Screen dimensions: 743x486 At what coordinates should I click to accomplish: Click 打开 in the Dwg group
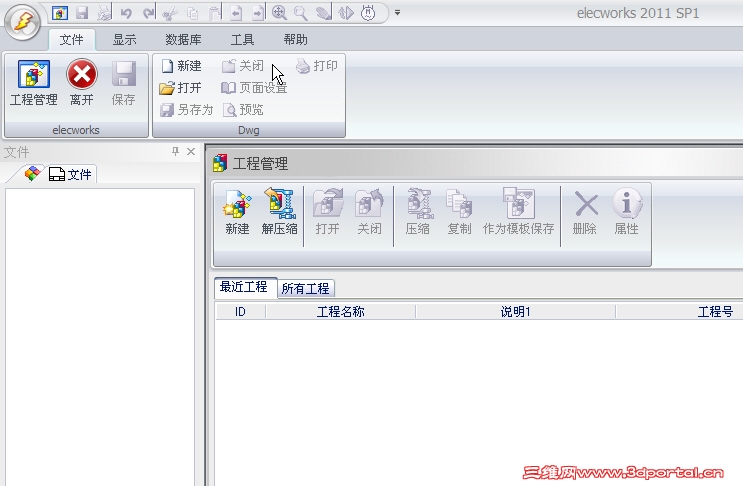click(x=181, y=88)
